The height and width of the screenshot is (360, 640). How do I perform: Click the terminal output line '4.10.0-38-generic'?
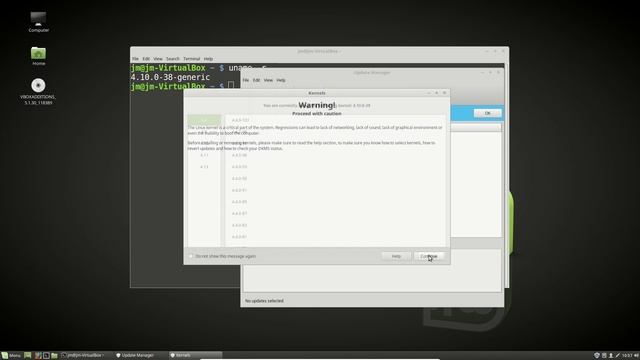170,77
